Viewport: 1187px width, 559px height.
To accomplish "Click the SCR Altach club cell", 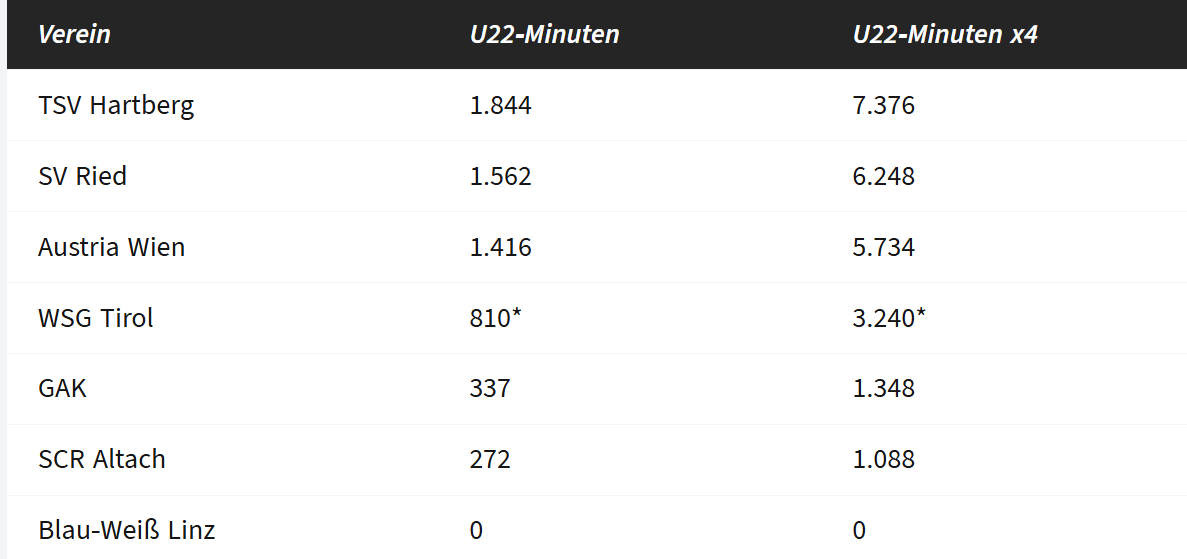I will (x=102, y=459).
